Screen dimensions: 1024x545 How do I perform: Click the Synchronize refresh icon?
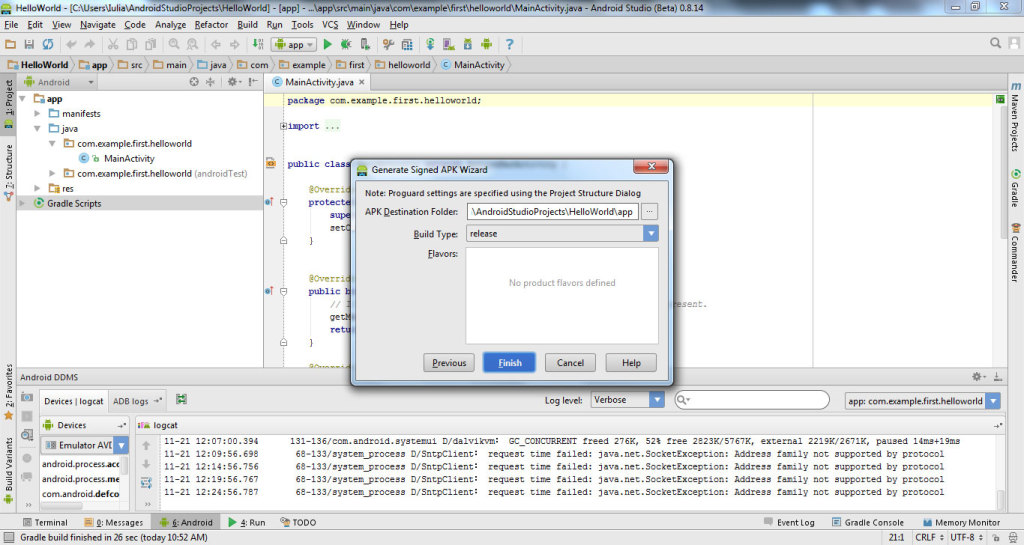pos(48,44)
